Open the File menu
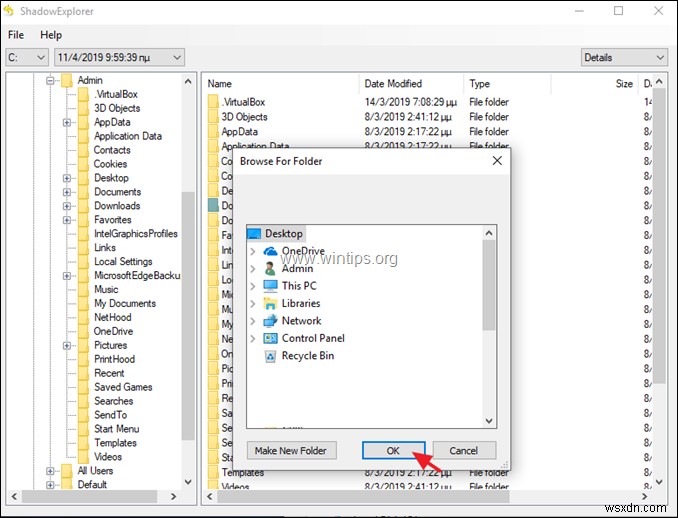The image size is (678, 518). click(16, 35)
